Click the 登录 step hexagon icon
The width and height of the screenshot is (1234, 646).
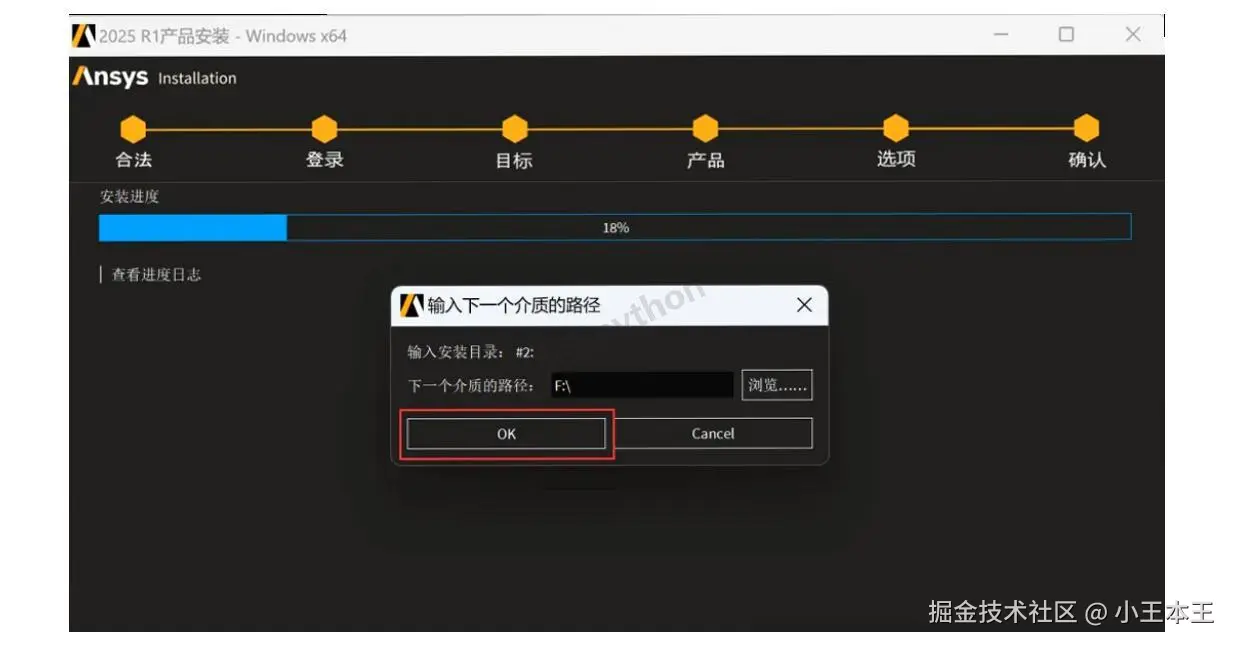click(x=323, y=128)
